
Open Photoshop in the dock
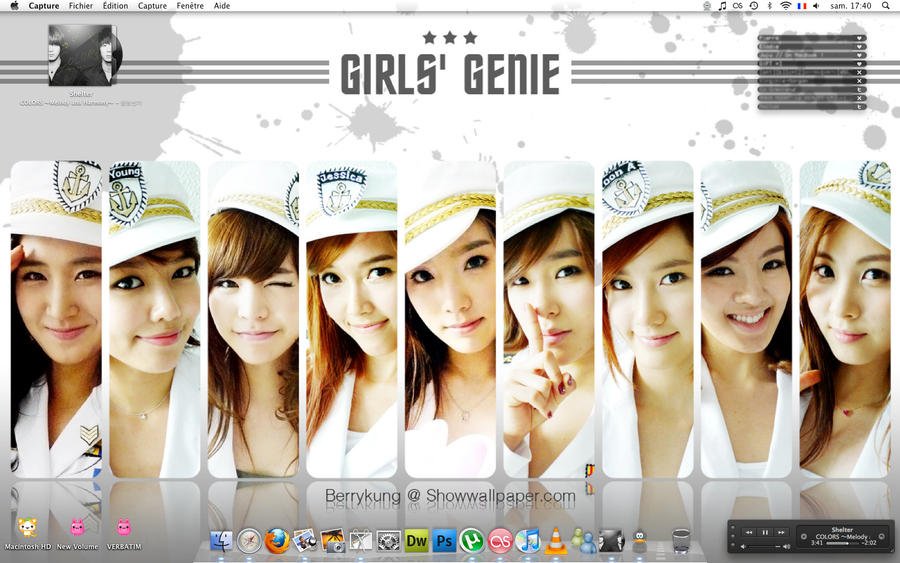coord(444,542)
